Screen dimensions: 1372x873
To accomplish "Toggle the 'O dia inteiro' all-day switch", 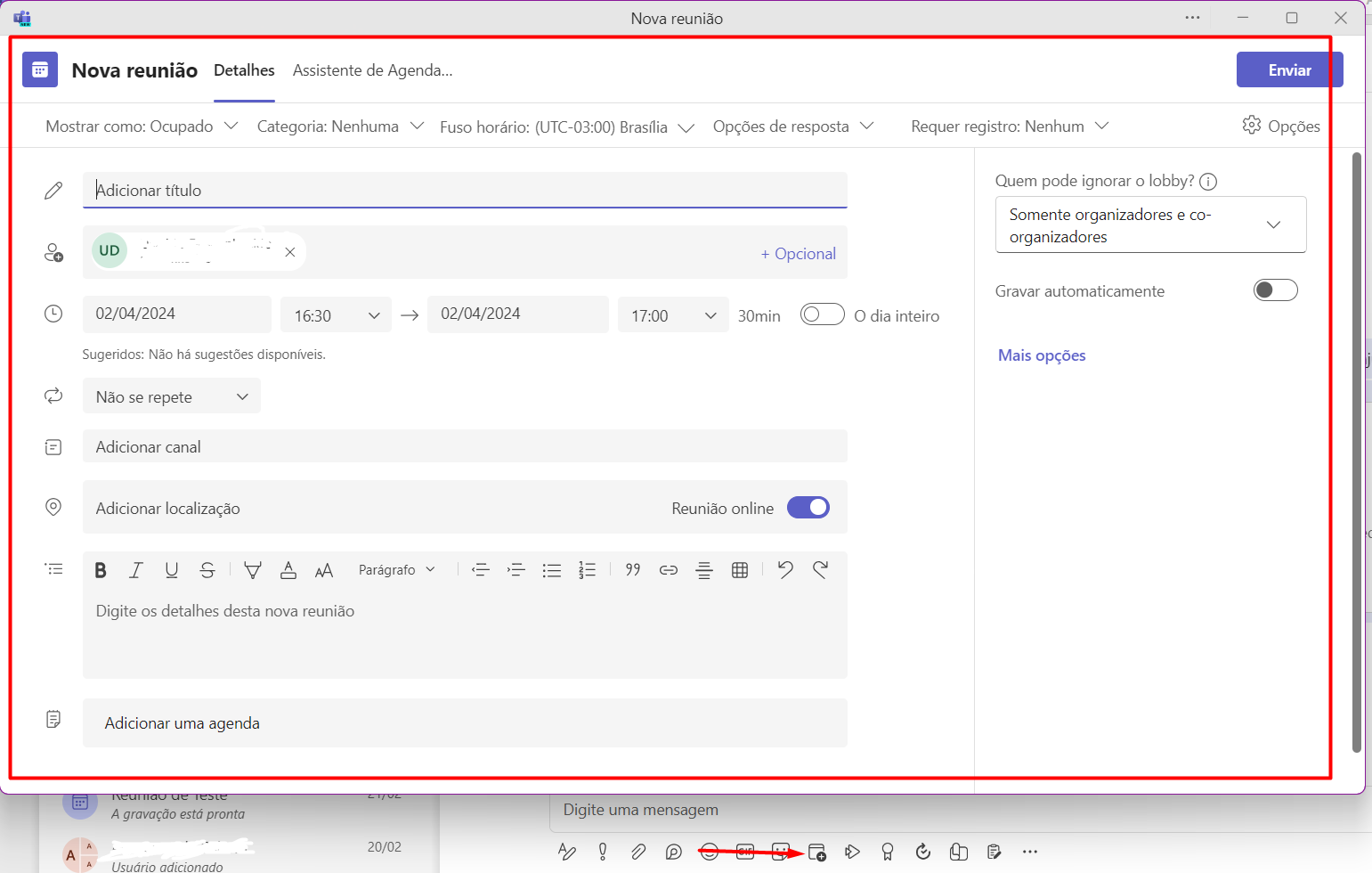I will (823, 314).
